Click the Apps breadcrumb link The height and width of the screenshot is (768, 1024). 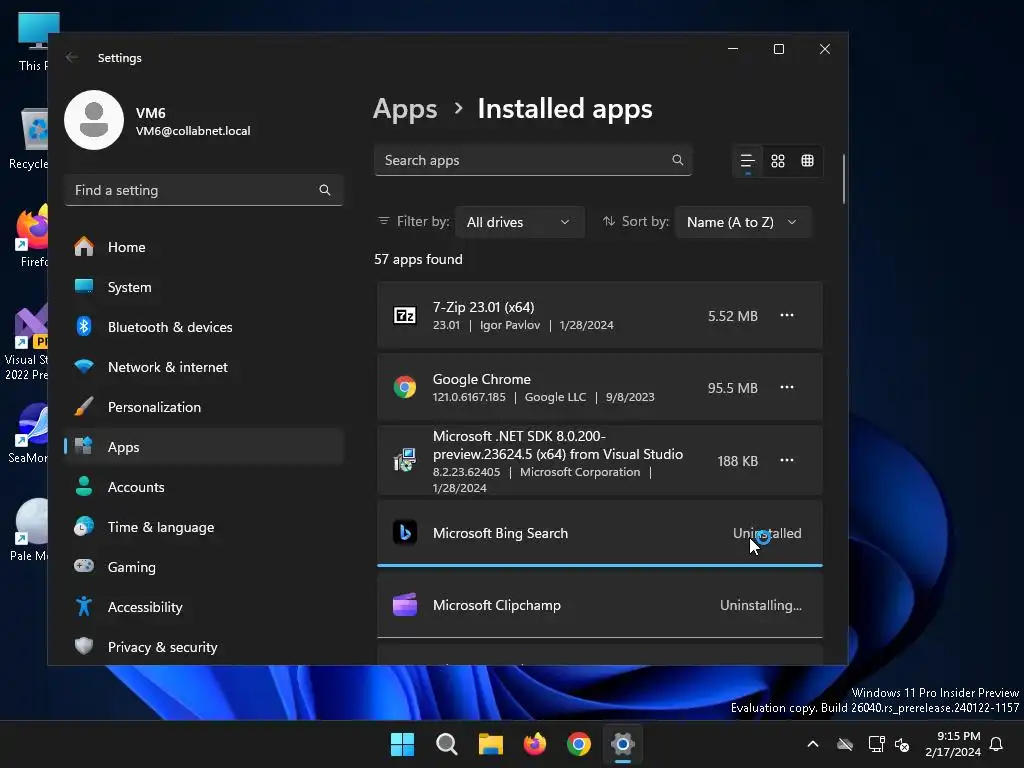click(x=405, y=109)
